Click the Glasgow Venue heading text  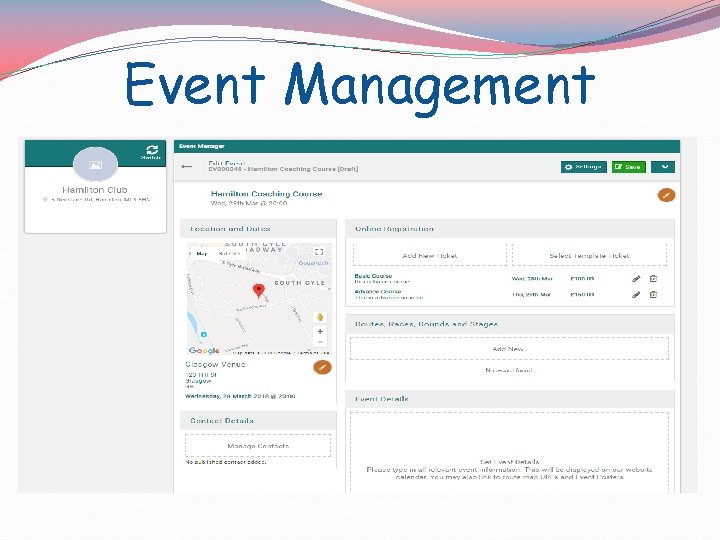pos(215,364)
